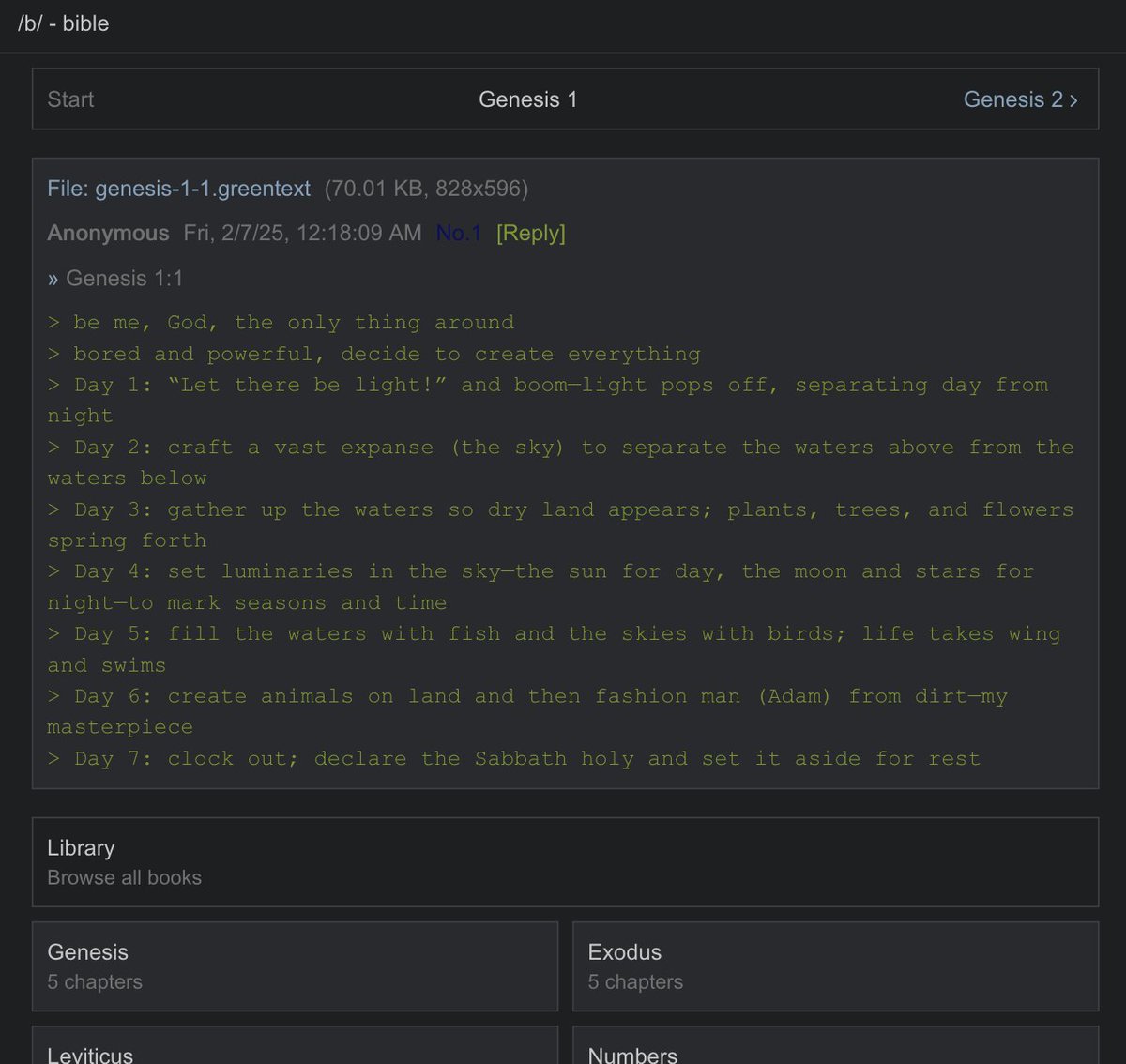Click the Genesis 1 chapter heading
1126x1064 pixels.
(528, 99)
